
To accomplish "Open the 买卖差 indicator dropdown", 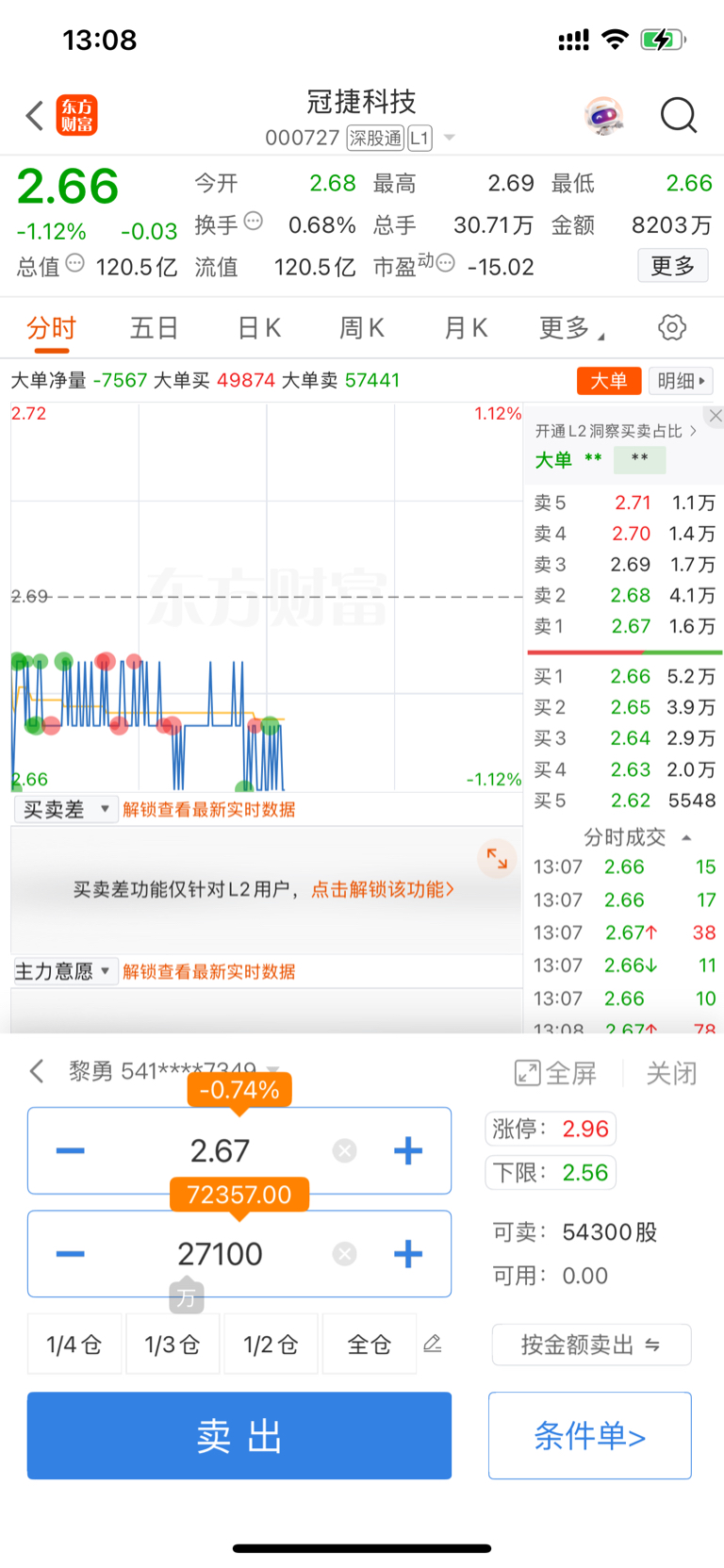I will coord(65,809).
